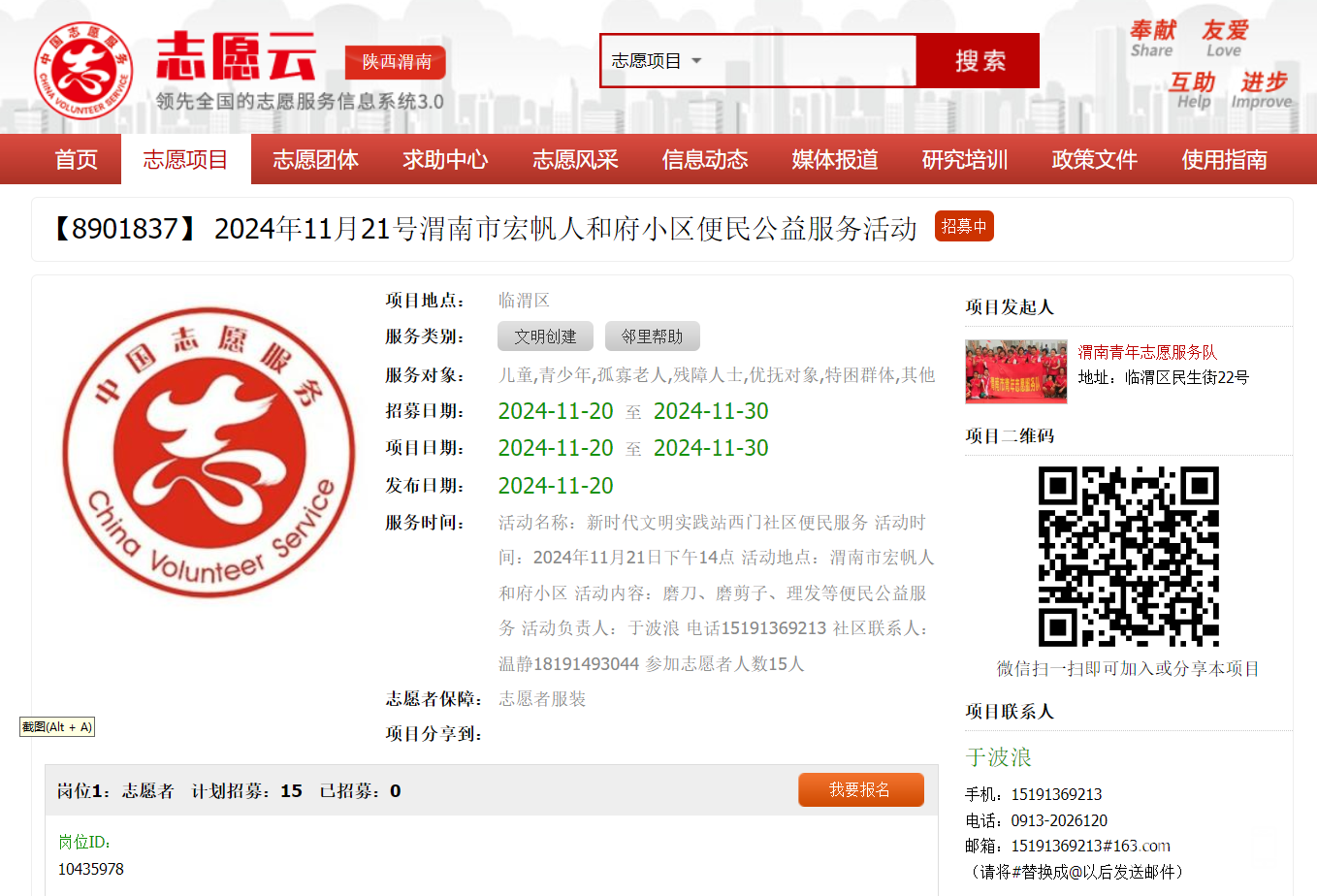
Task: Open the 信息动态 navigation item
Action: click(705, 160)
